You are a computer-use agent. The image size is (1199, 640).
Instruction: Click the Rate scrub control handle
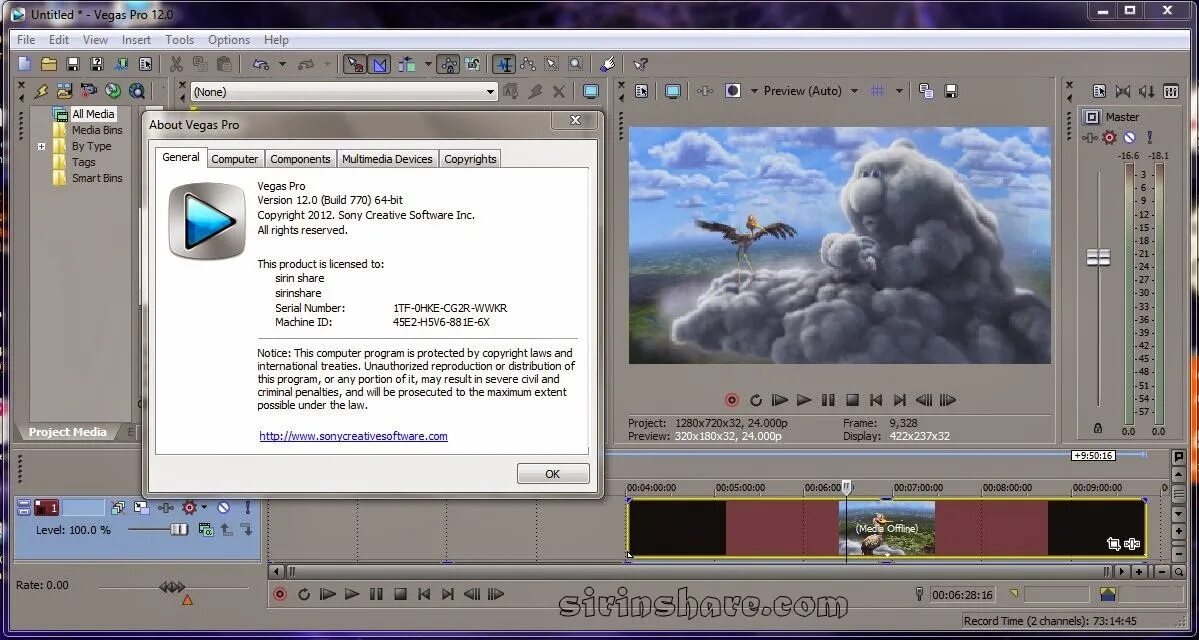pyautogui.click(x=171, y=586)
